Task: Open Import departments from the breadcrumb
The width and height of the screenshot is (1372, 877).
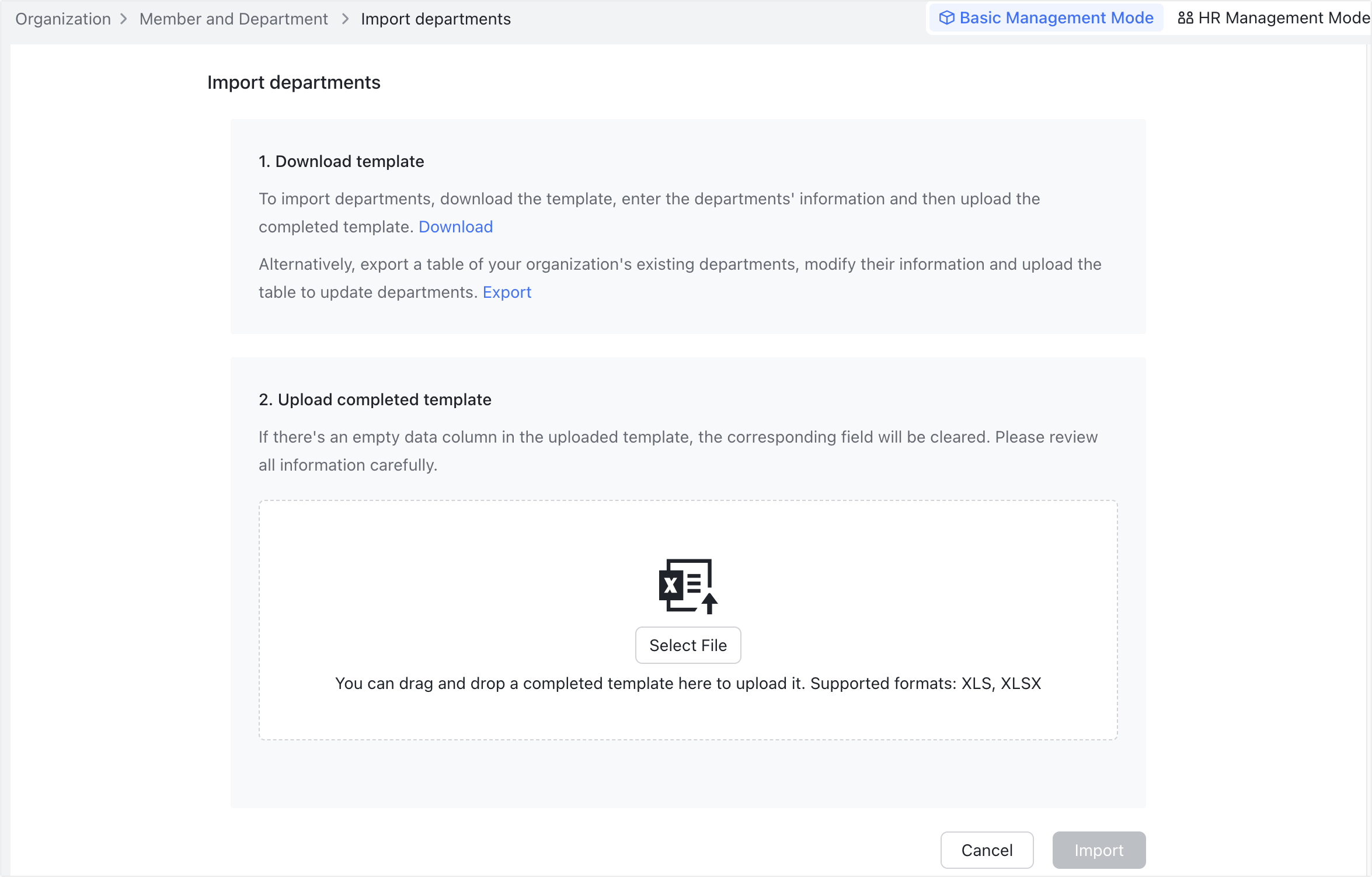Action: [x=436, y=18]
